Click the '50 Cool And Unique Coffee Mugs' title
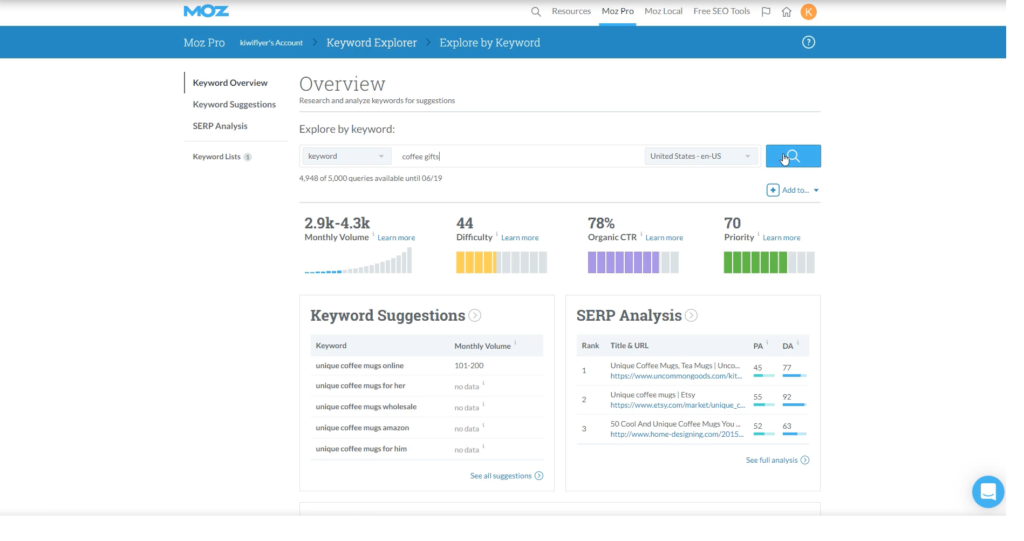Viewport: 1024px width, 541px height. pyautogui.click(x=675, y=424)
